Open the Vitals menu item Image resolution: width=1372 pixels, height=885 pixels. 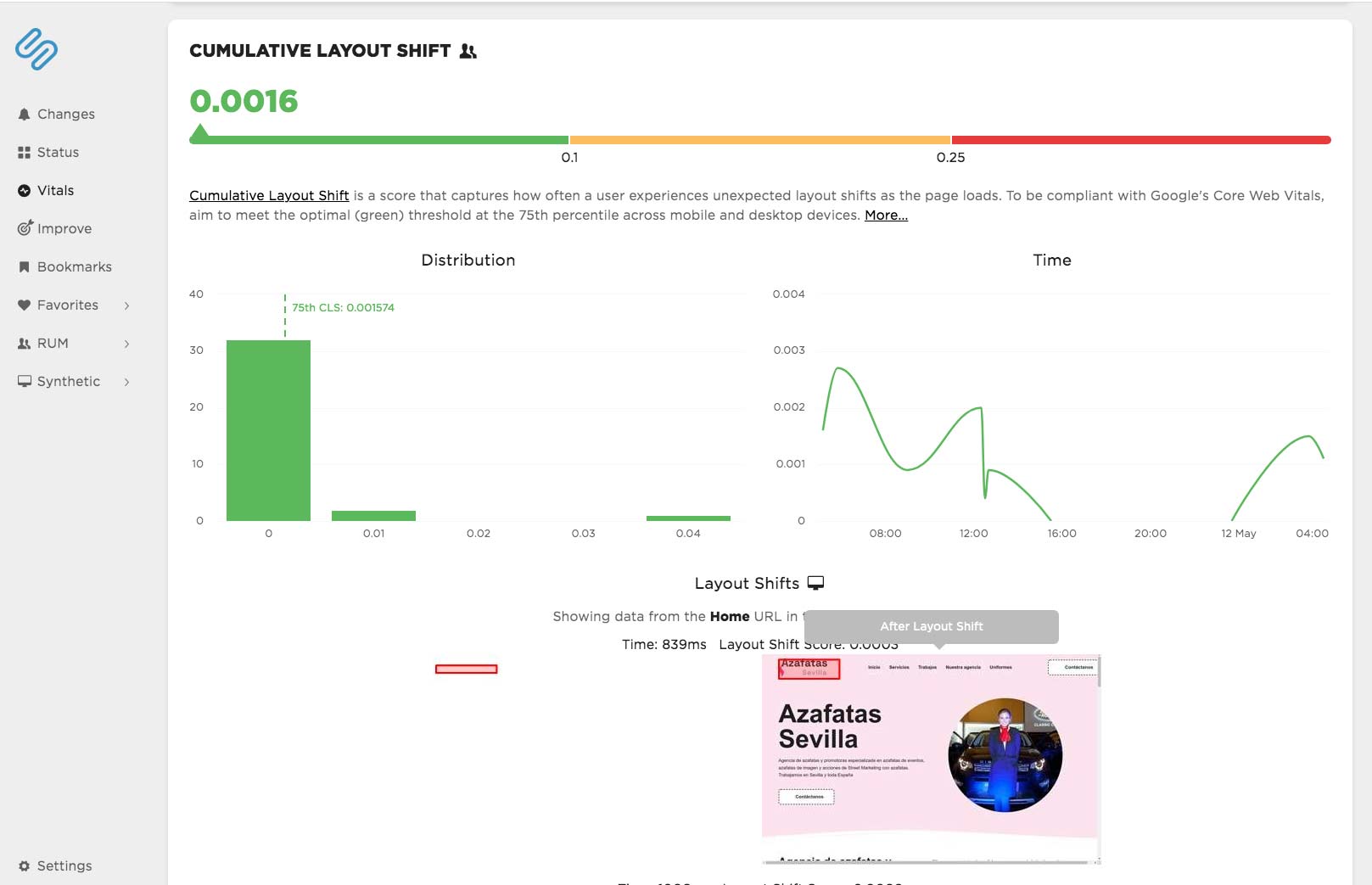pyautogui.click(x=55, y=191)
